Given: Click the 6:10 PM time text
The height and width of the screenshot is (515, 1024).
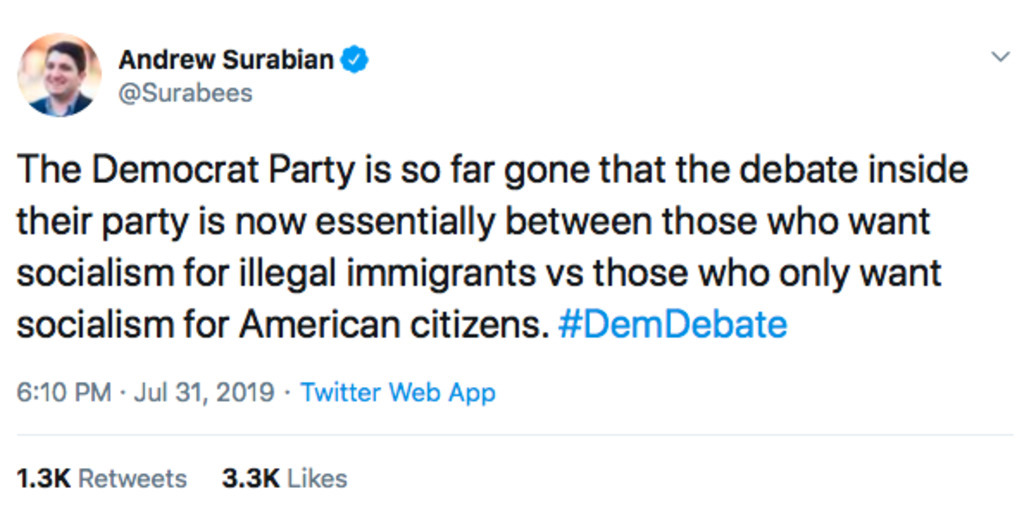Looking at the screenshot, I should pos(63,392).
